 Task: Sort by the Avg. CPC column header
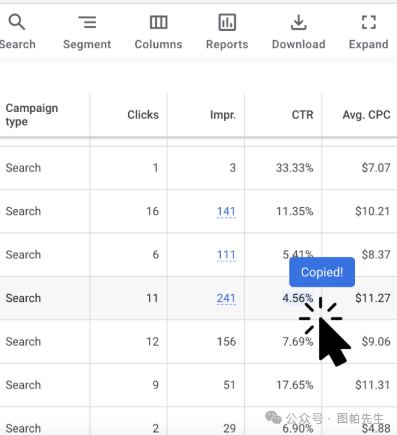(366, 115)
